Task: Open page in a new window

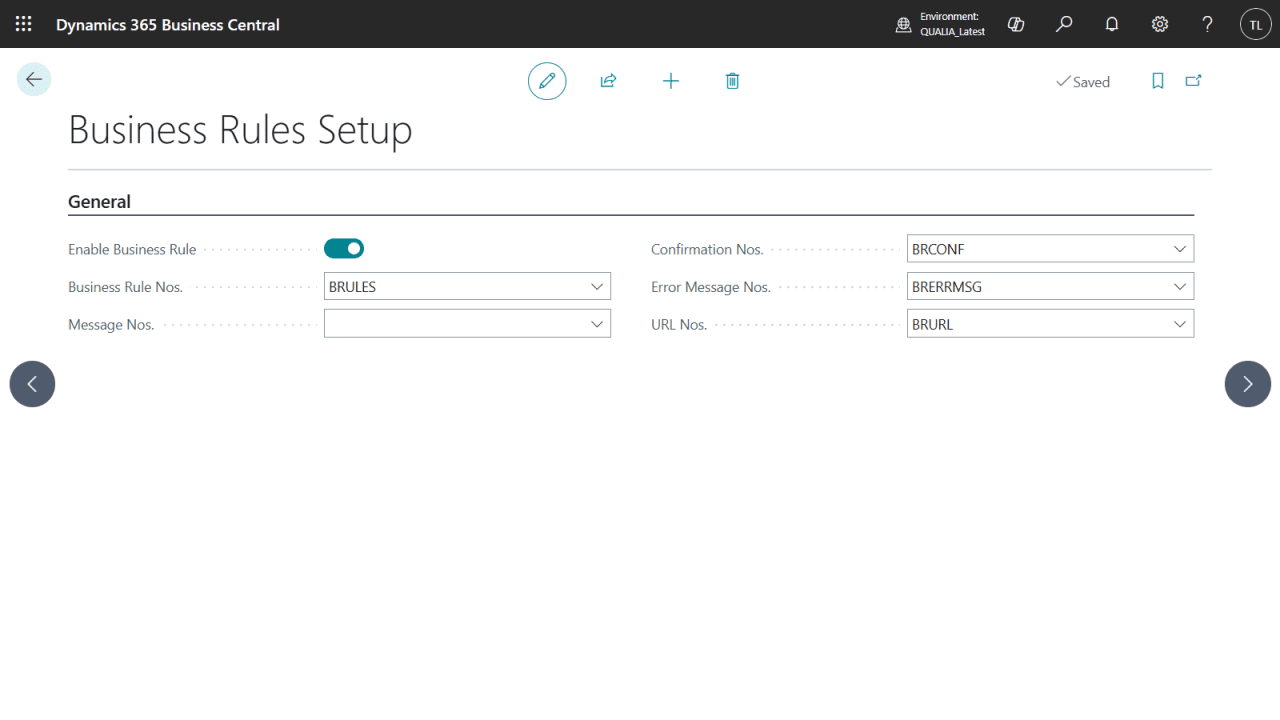Action: [1193, 81]
